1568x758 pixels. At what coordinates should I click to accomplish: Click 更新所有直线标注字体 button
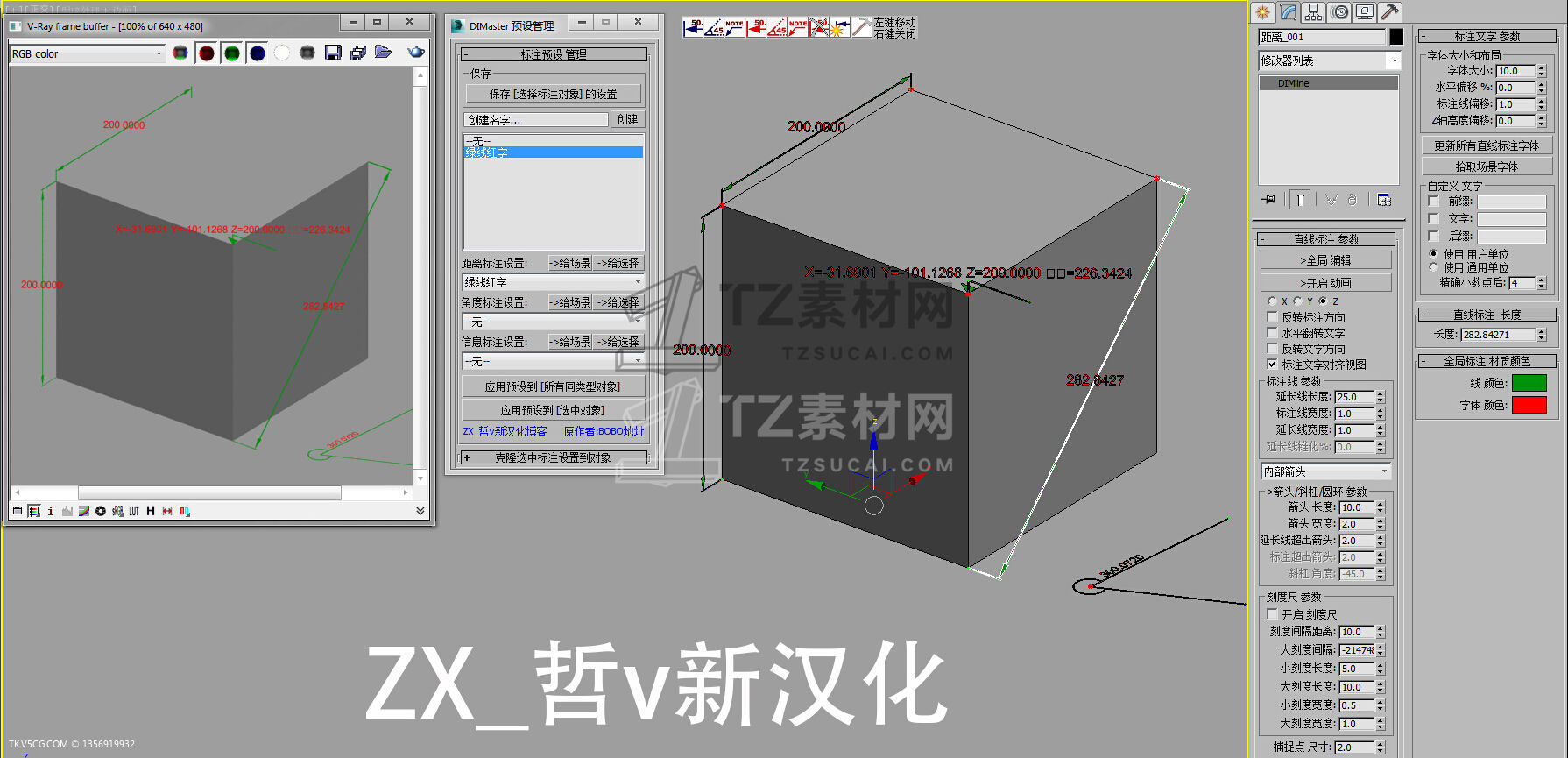(1487, 145)
